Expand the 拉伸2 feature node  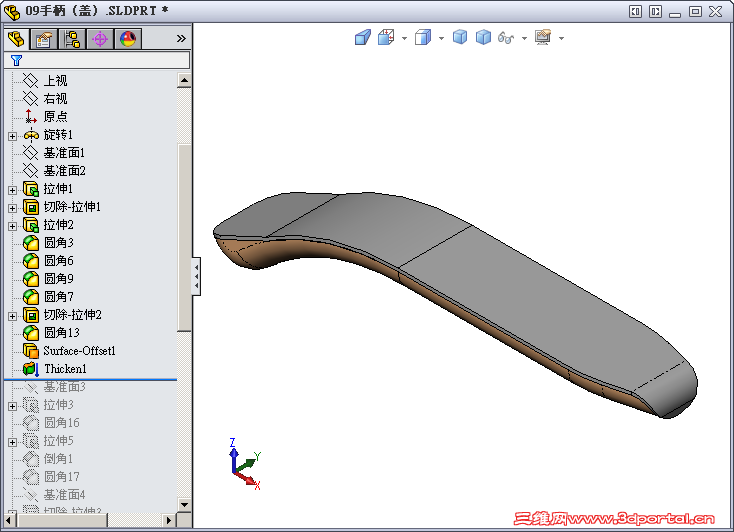(x=13, y=226)
